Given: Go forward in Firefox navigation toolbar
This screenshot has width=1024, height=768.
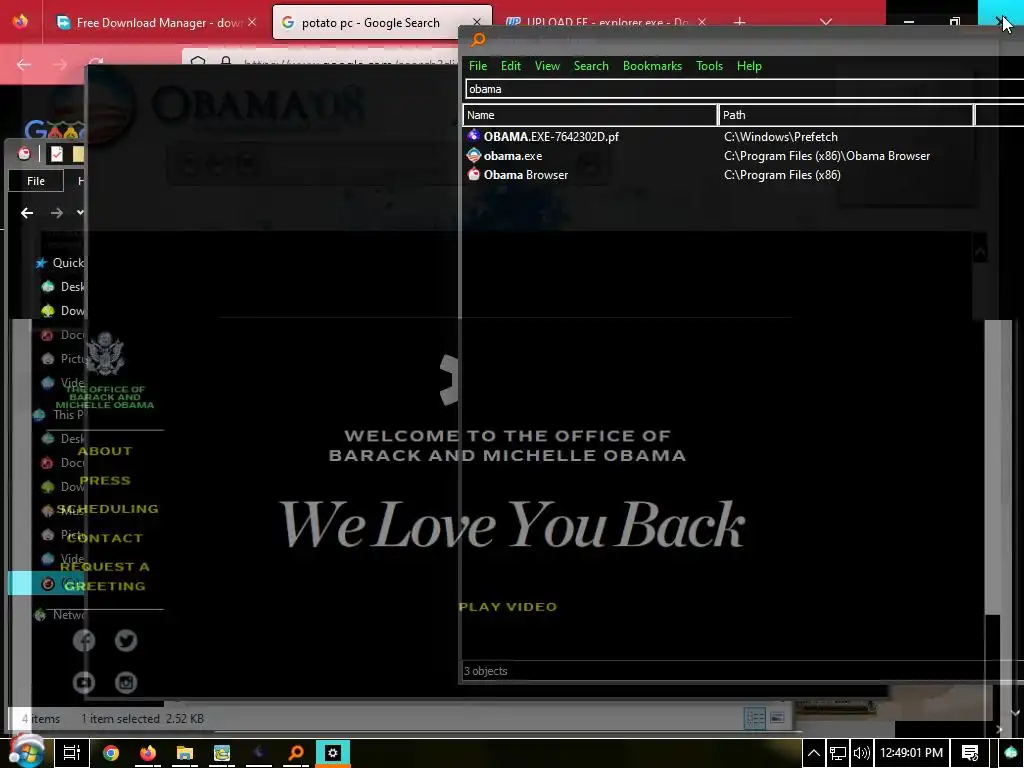Looking at the screenshot, I should point(59,64).
